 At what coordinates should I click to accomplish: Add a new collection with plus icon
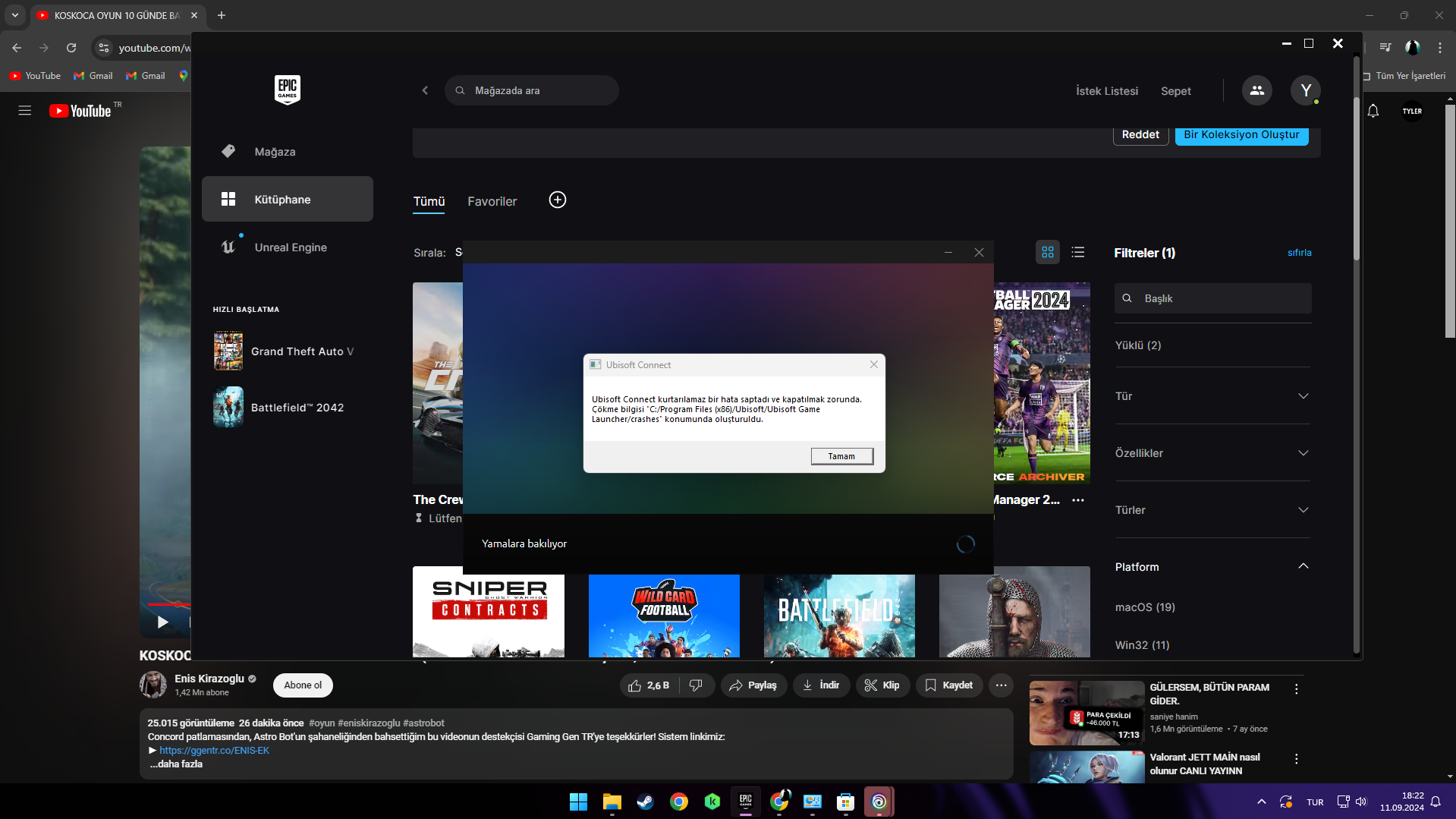coord(558,200)
